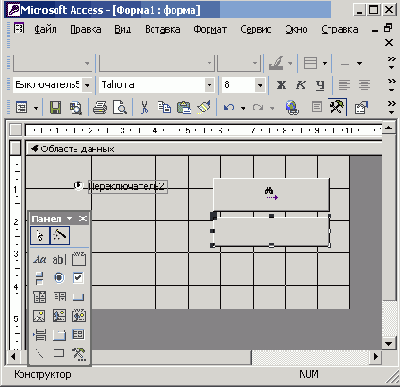Choose the Option Button tool in toolbox
This screenshot has height=387, width=400.
[x=59, y=278]
